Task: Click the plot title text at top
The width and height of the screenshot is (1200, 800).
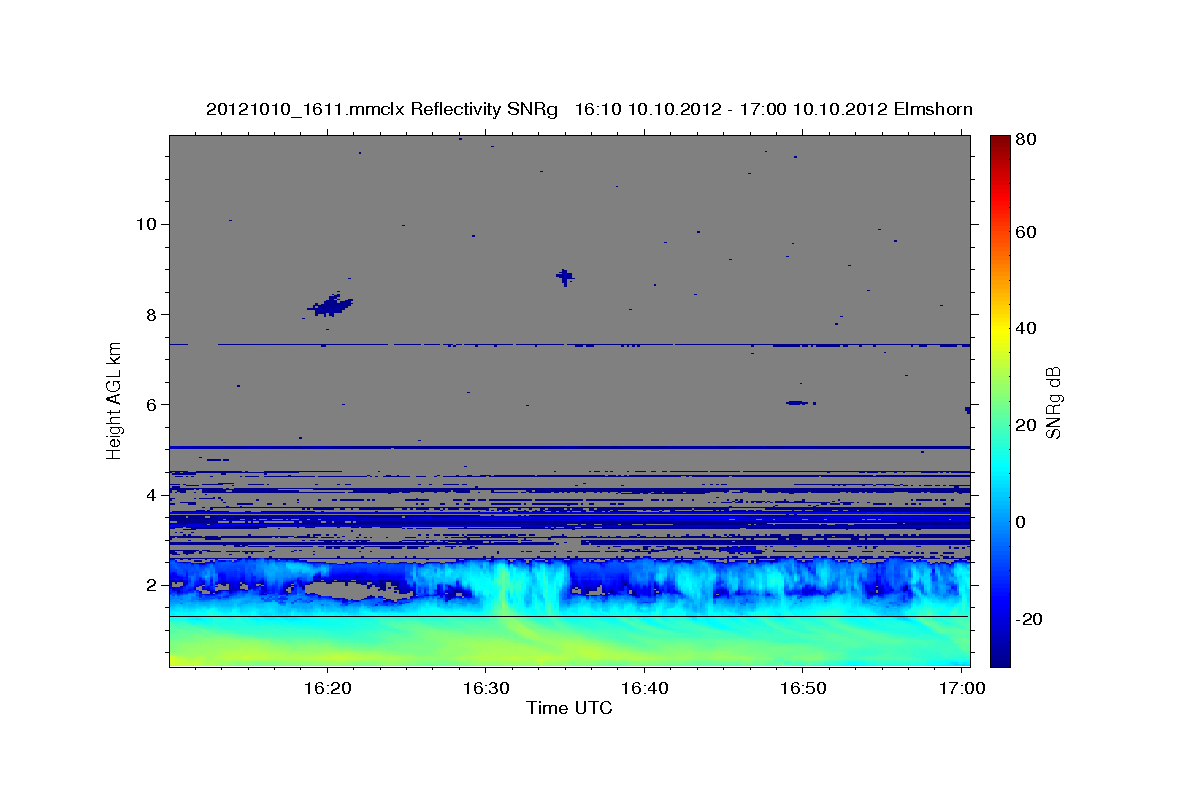Action: (x=589, y=109)
